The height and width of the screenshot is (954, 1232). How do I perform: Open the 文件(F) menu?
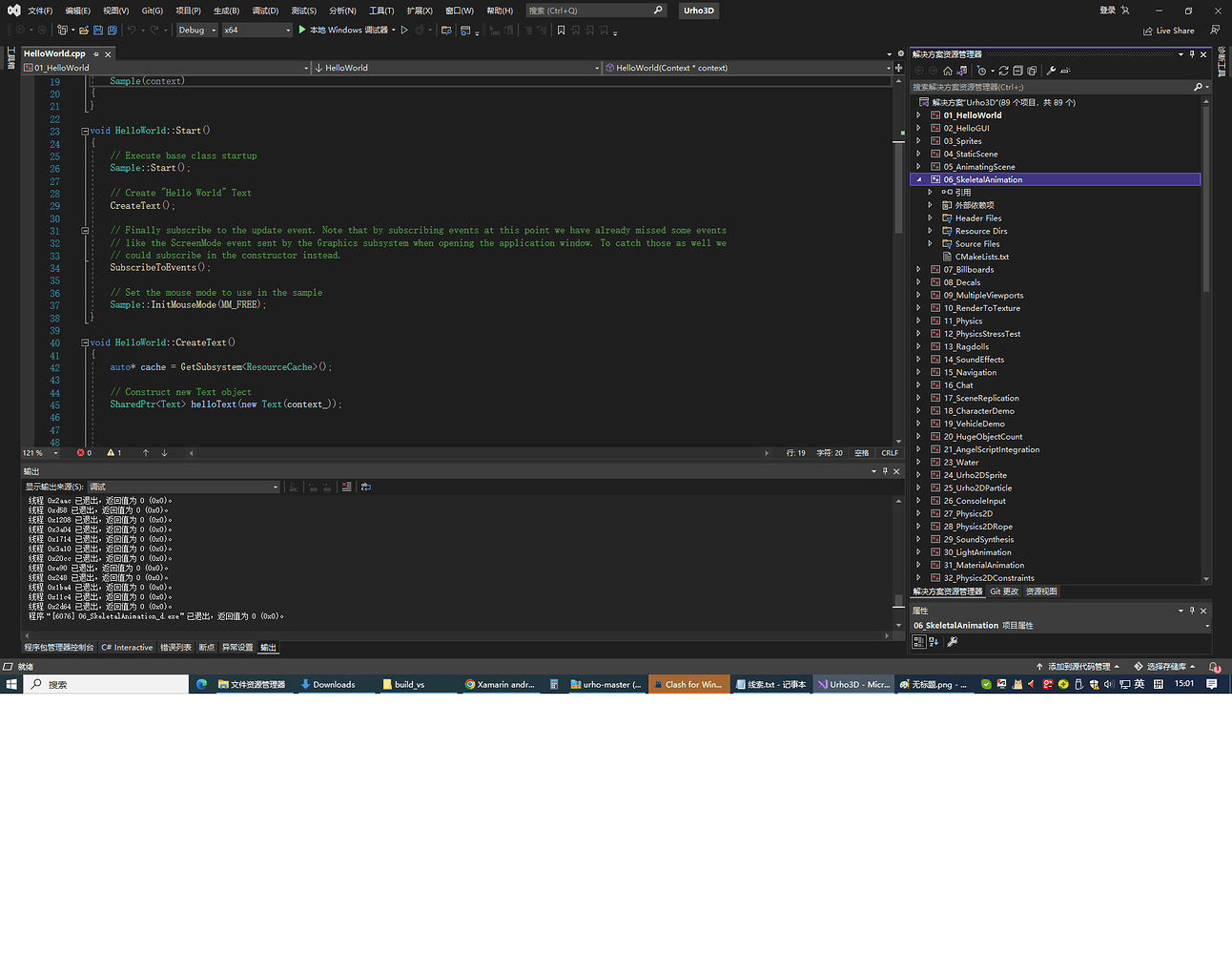click(x=40, y=10)
